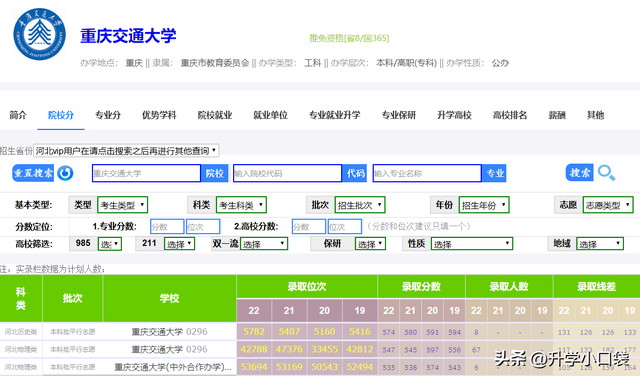The height and width of the screenshot is (378, 640).
Task: Click the 重庆交通大学 title heading
Action: coord(128,36)
